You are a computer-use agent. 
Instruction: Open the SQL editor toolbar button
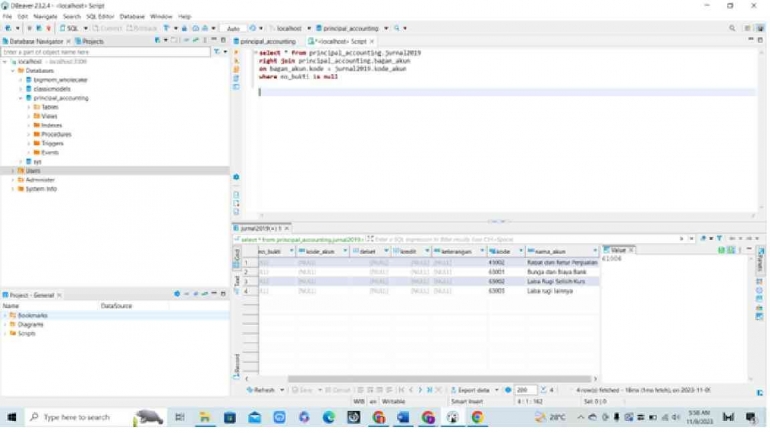[x=69, y=28]
